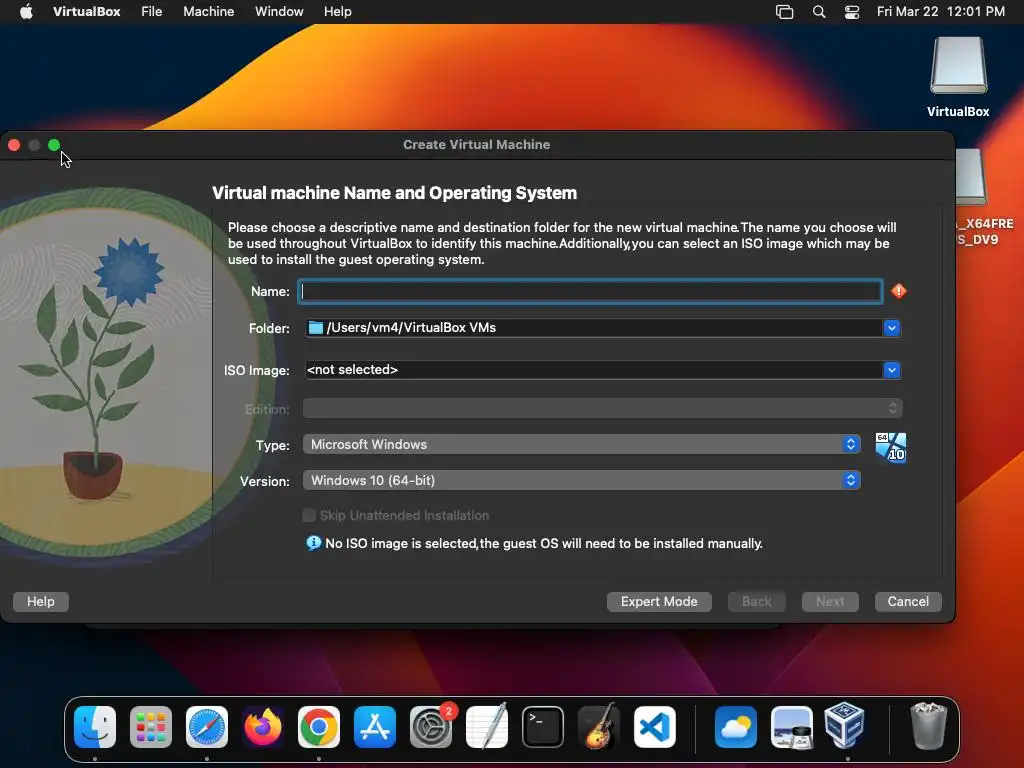
Task: Open the Help menu in menu bar
Action: pyautogui.click(x=338, y=12)
